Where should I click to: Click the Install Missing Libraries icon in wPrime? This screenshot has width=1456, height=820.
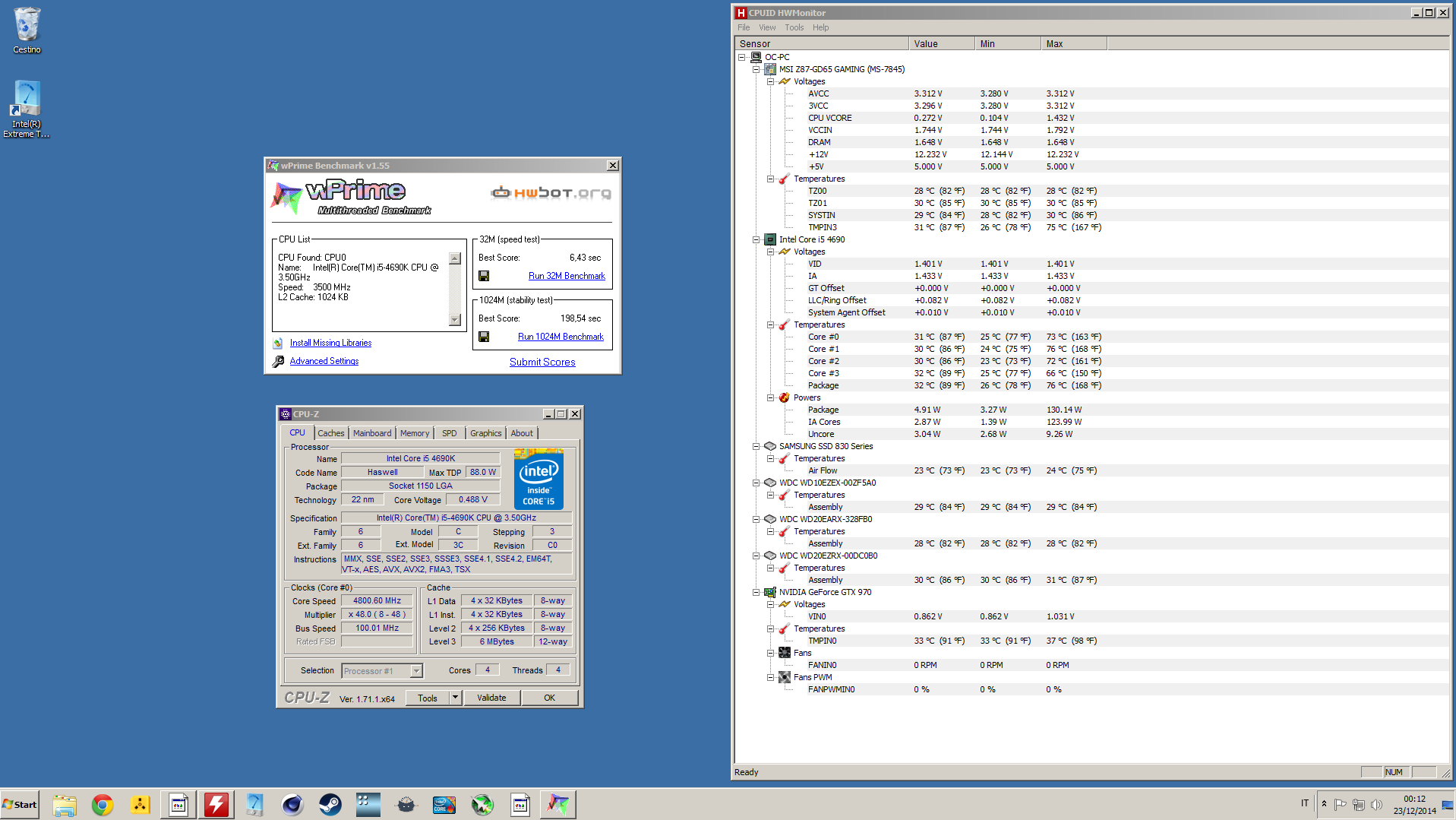coord(278,343)
